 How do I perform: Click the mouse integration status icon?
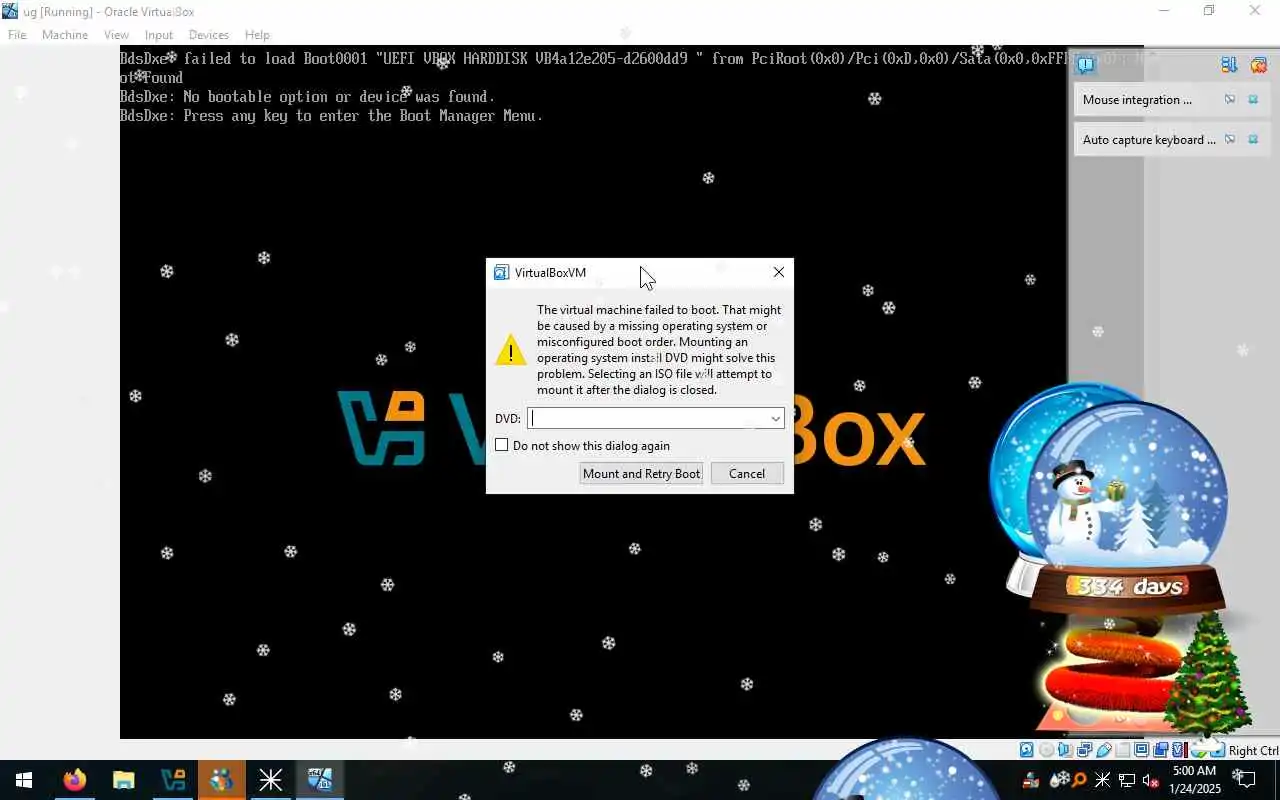[x=1199, y=750]
